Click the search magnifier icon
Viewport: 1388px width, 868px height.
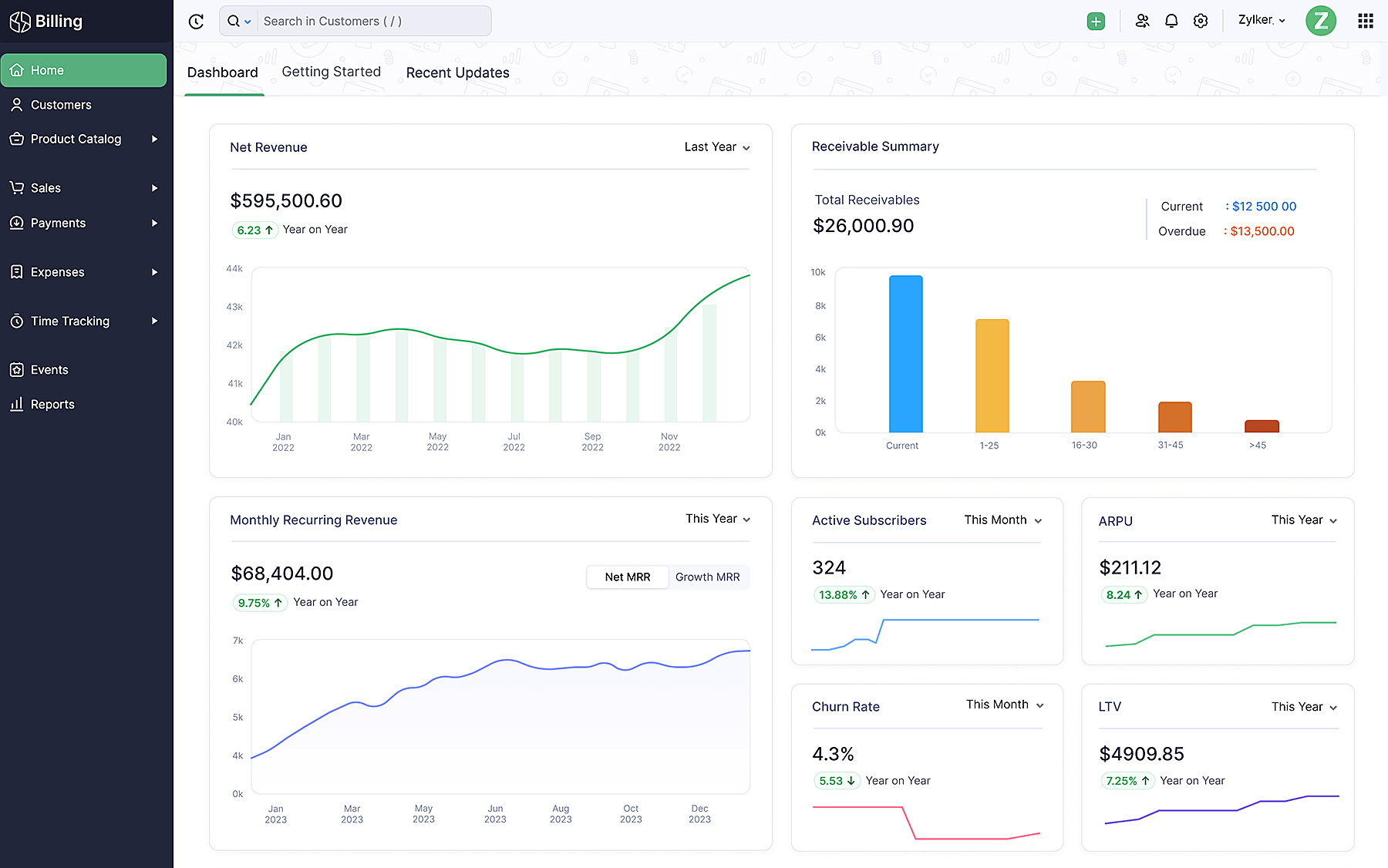click(x=234, y=22)
